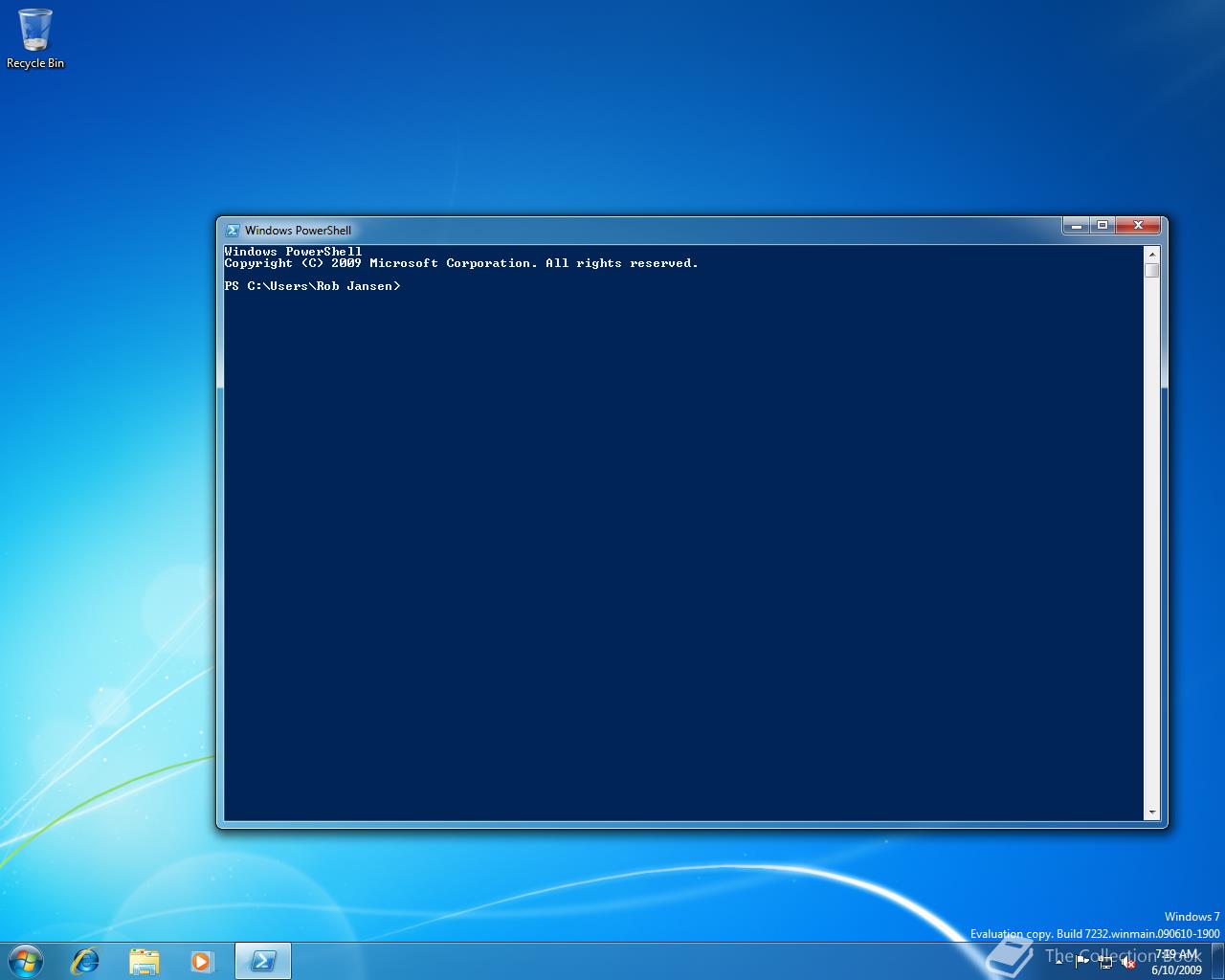This screenshot has width=1225, height=980.
Task: Click the "Copyright (C) 2009 Microsoft Corporation" line
Action: pos(461,263)
